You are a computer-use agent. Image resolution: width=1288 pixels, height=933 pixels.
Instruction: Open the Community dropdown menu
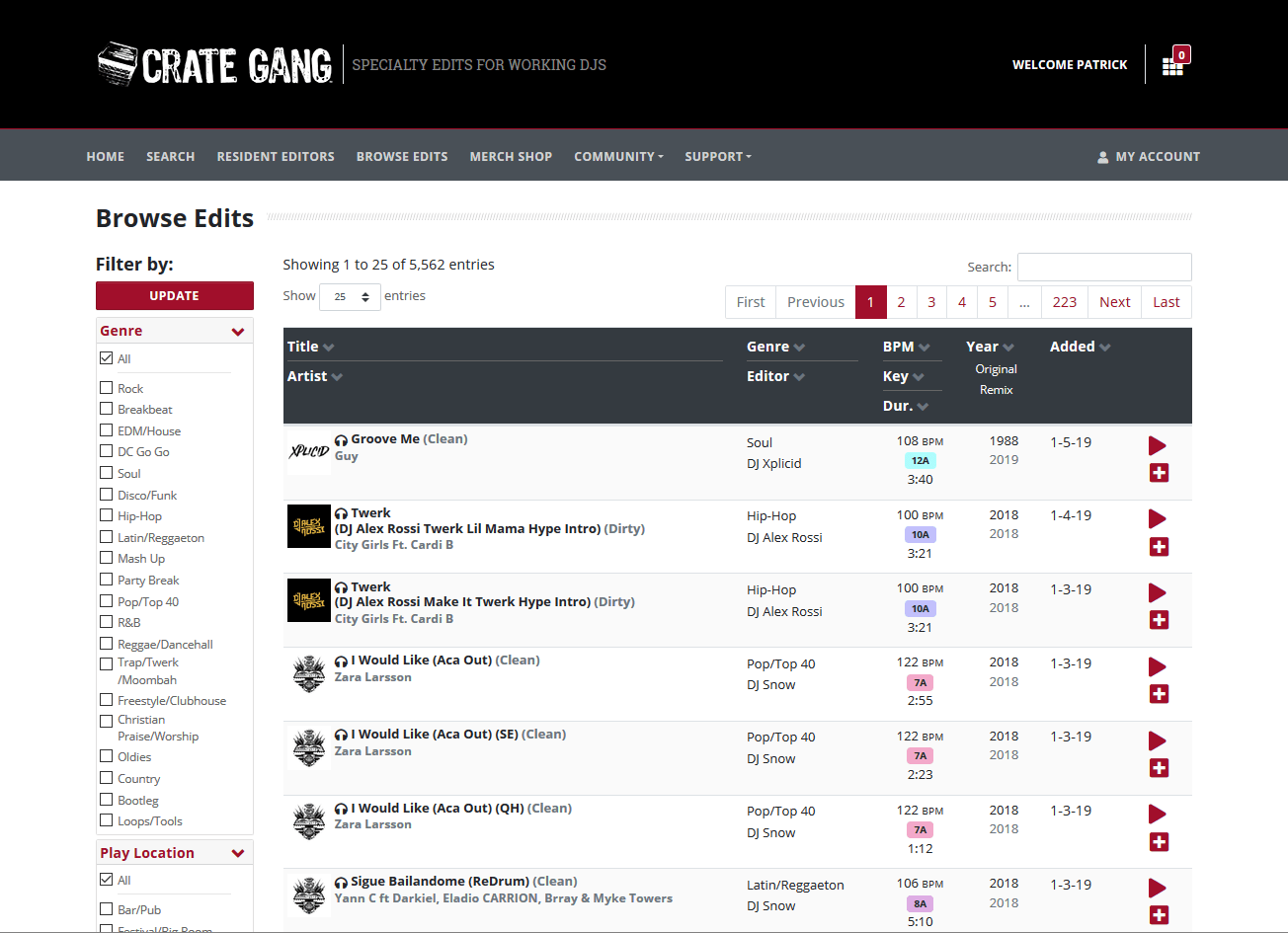pos(618,157)
